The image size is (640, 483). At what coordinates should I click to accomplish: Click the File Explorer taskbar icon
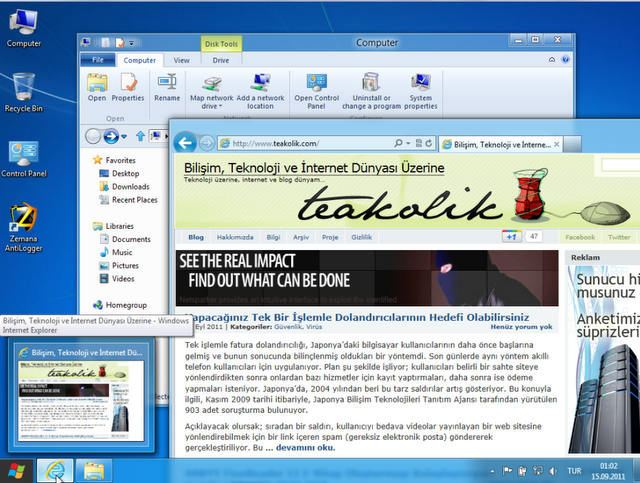94,471
